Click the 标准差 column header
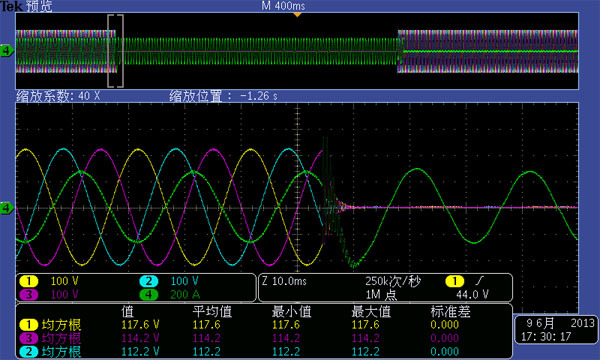This screenshot has height=360, width=600. 450,312
